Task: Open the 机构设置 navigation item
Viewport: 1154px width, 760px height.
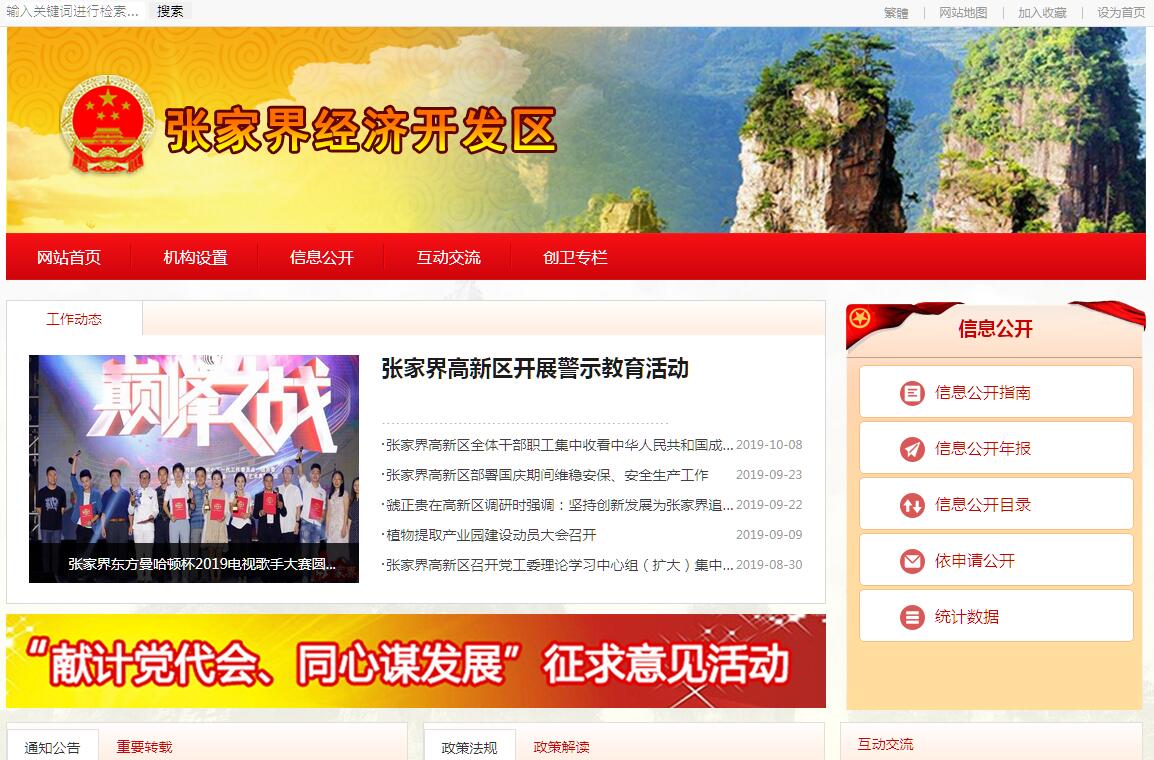Action: coord(196,258)
